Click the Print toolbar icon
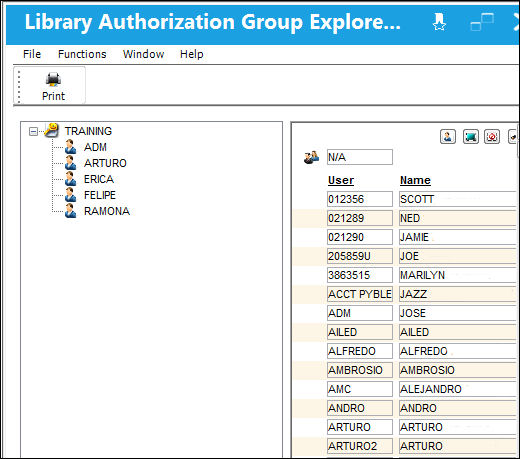This screenshot has width=520, height=459. (53, 86)
